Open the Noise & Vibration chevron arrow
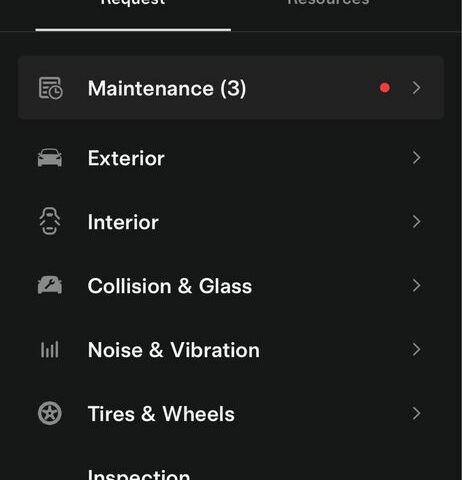This screenshot has height=480, width=462. (416, 350)
